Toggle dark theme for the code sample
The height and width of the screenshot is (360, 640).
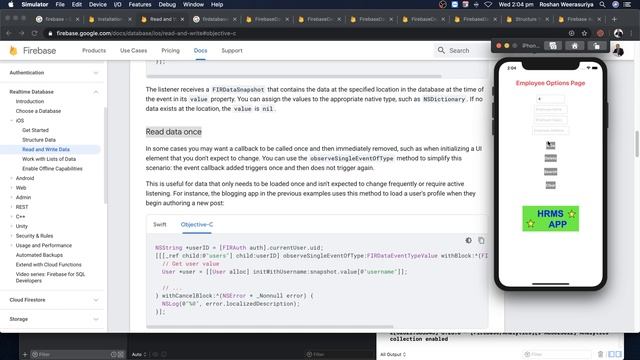coord(469,240)
